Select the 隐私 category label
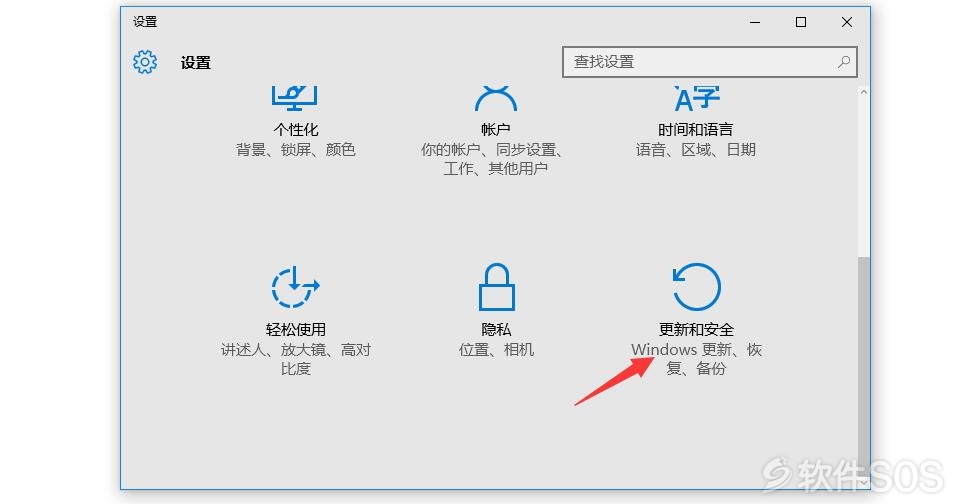The width and height of the screenshot is (958, 504). (496, 330)
